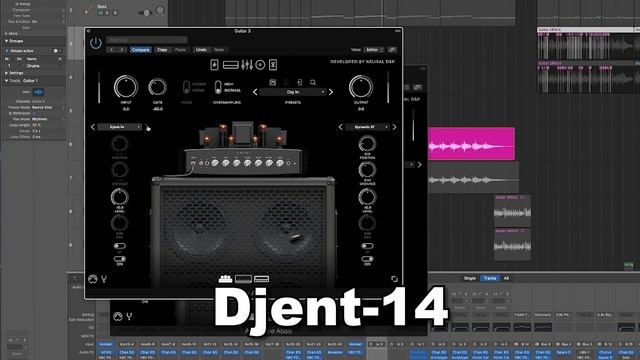This screenshot has height=360, width=640.
Task: Open the cabinet speaker section icon
Action: pos(260,64)
